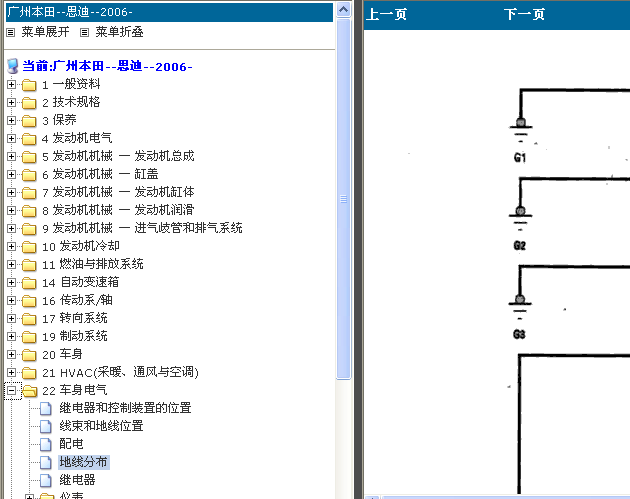Expand the 16 传动系/轴 node

pyautogui.click(x=12, y=301)
